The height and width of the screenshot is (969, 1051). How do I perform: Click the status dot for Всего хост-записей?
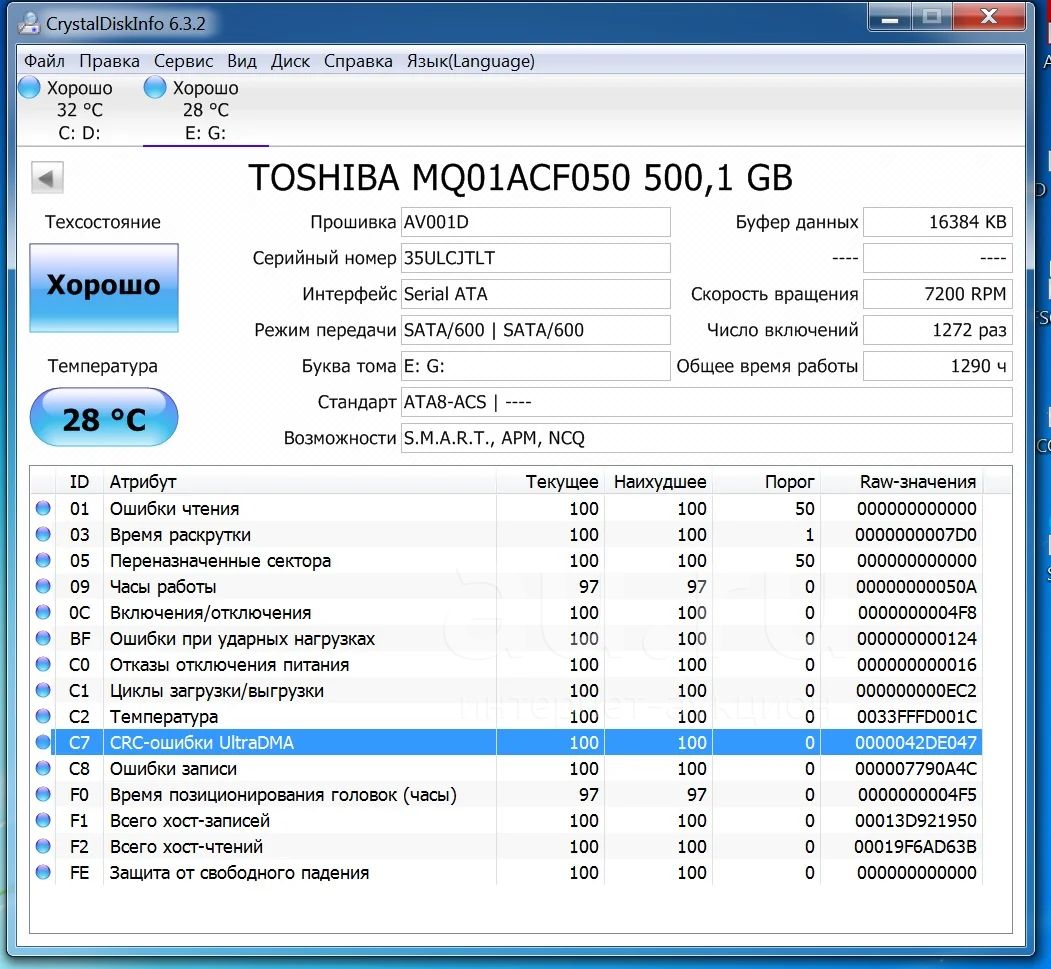click(44, 820)
